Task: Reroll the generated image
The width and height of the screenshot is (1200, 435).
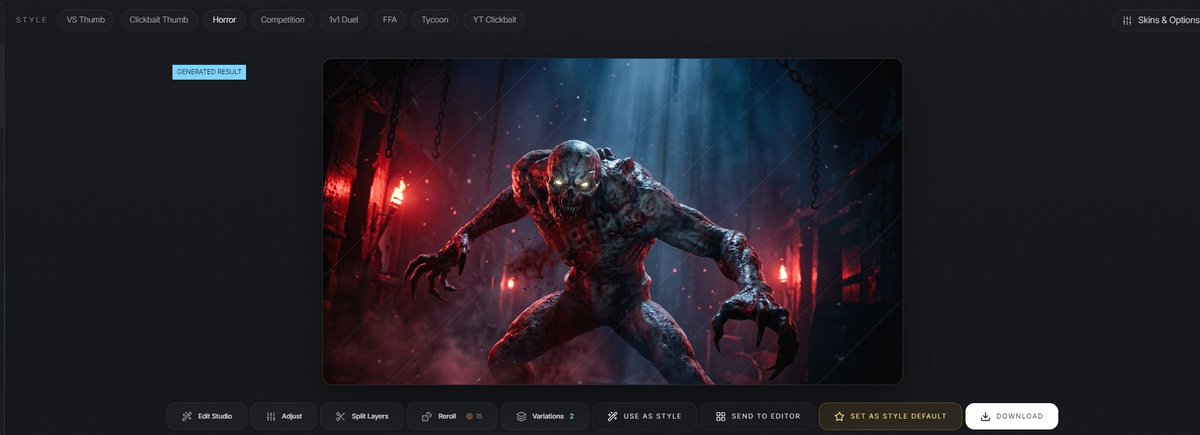Action: [x=452, y=416]
